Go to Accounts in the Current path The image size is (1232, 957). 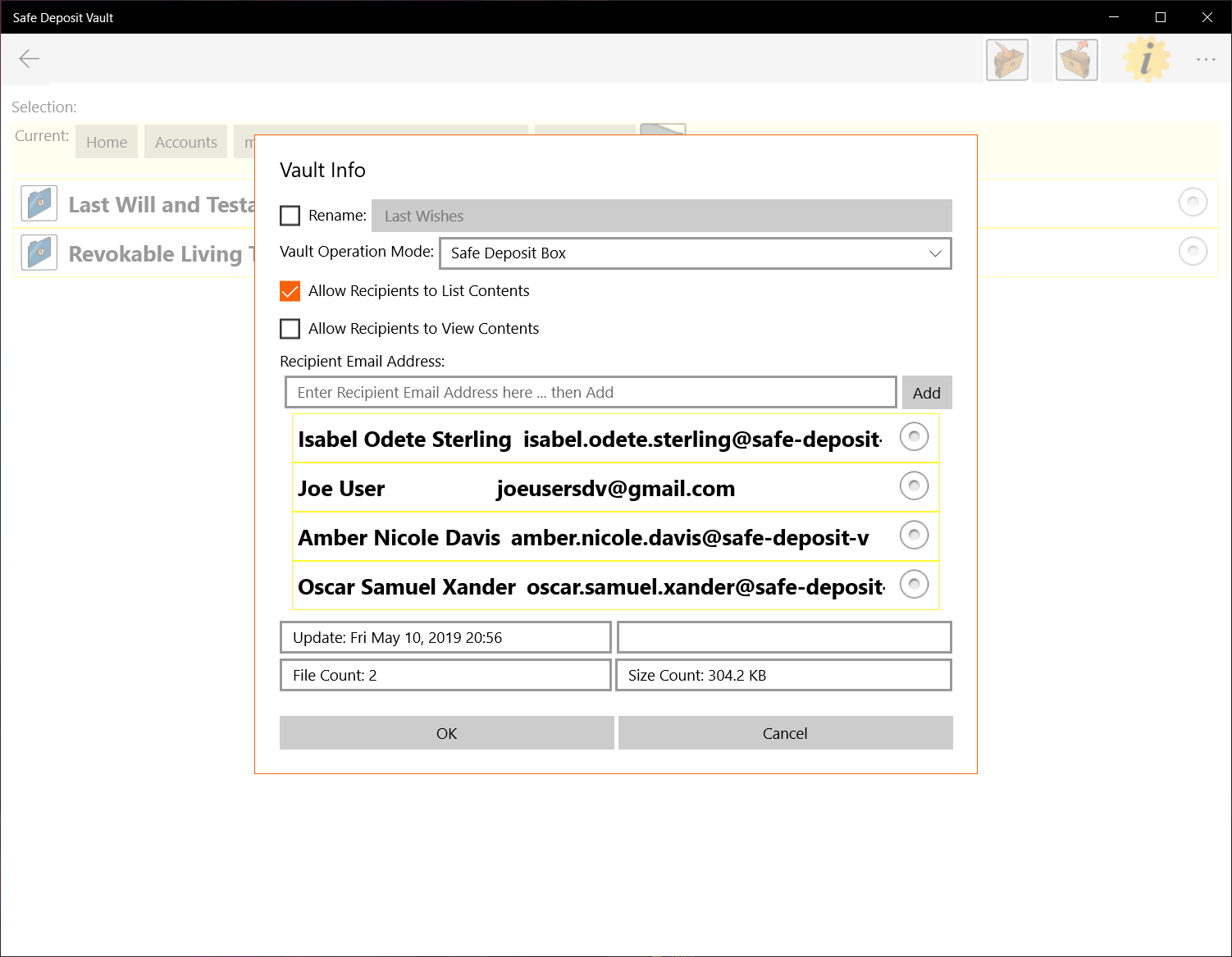point(186,142)
